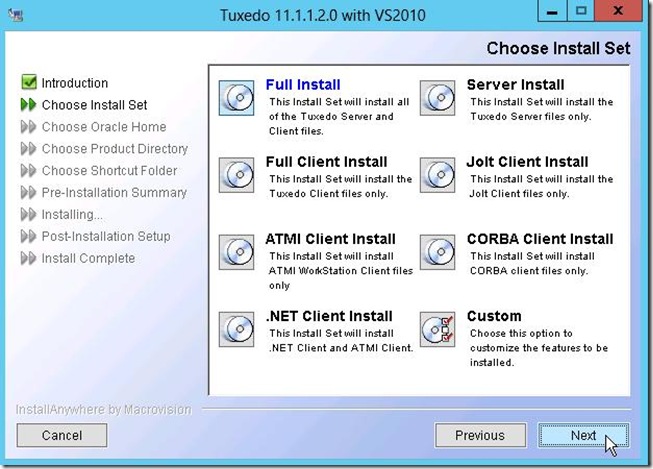Click the arrows icon beside Installing...

point(28,214)
